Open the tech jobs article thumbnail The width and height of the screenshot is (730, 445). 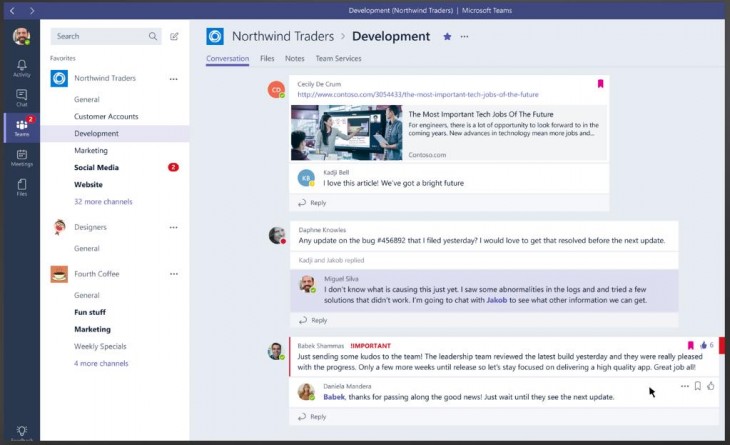tap(346, 133)
